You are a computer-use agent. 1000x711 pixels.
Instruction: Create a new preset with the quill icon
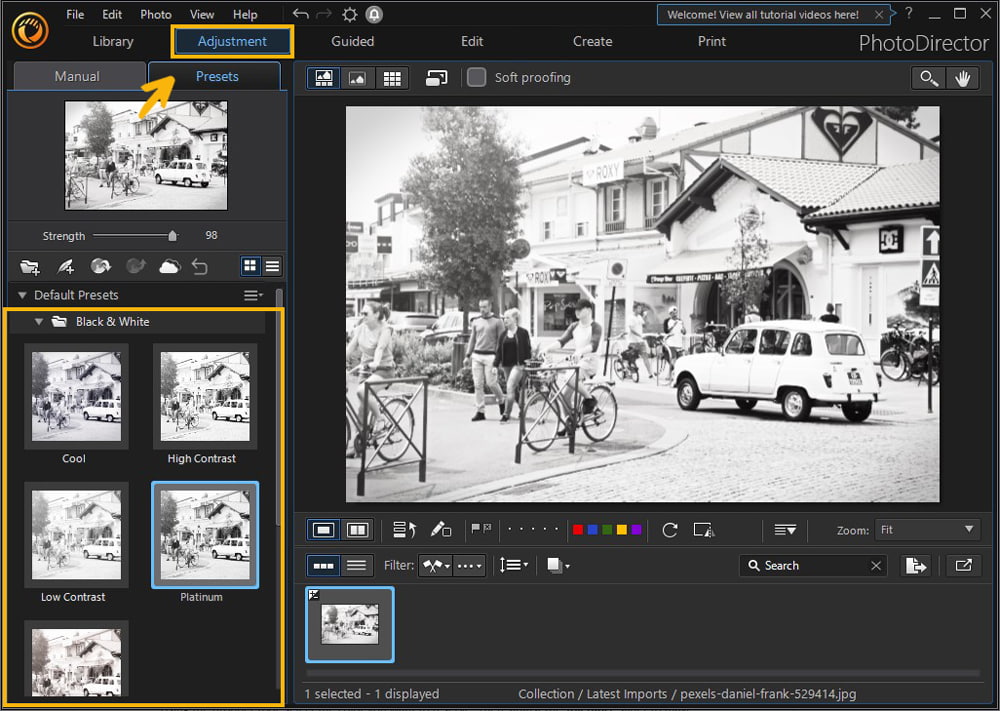(66, 266)
